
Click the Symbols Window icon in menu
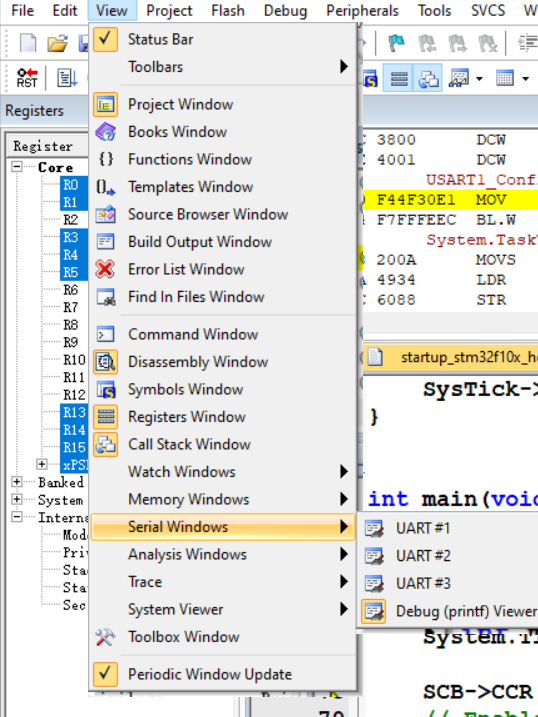[x=106, y=390]
